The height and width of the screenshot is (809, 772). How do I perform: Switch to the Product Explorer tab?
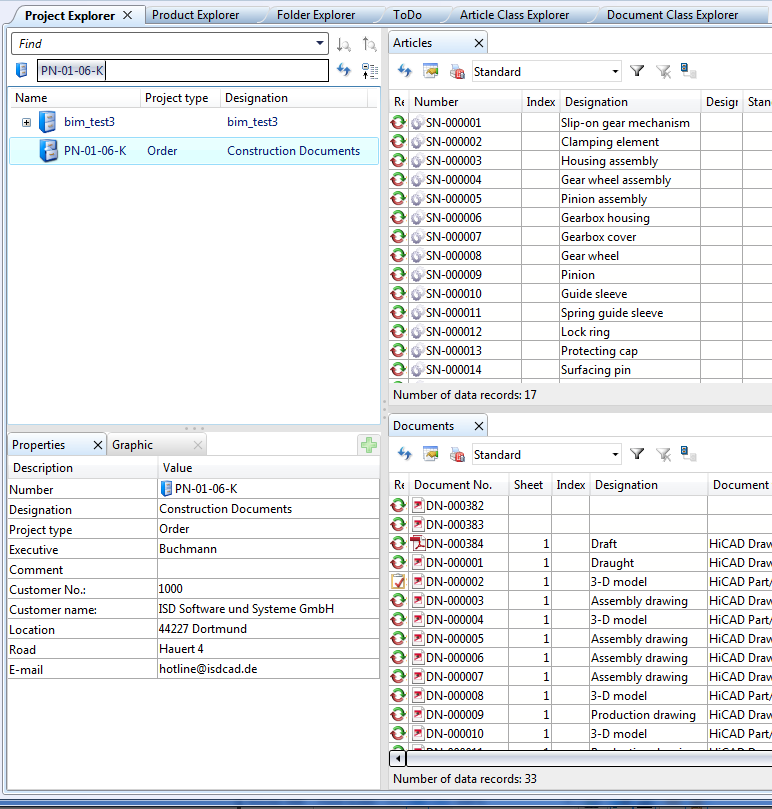pos(195,15)
